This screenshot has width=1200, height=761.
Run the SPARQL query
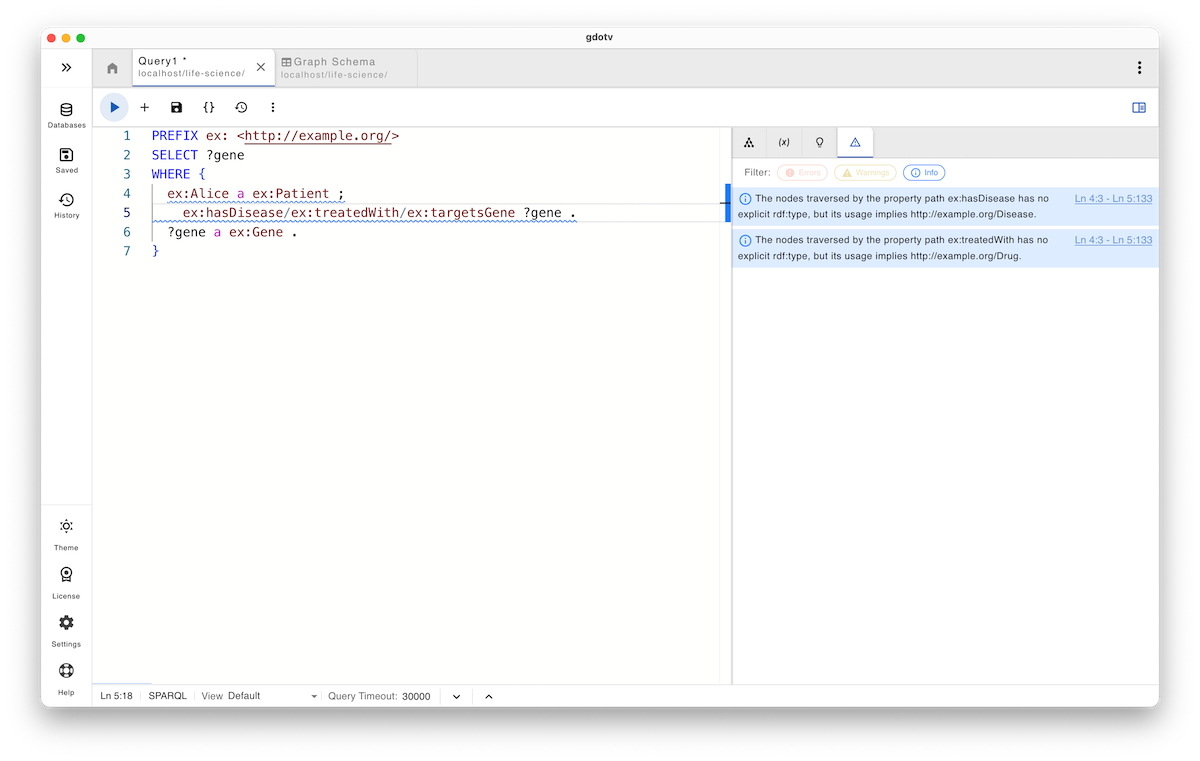tap(113, 107)
